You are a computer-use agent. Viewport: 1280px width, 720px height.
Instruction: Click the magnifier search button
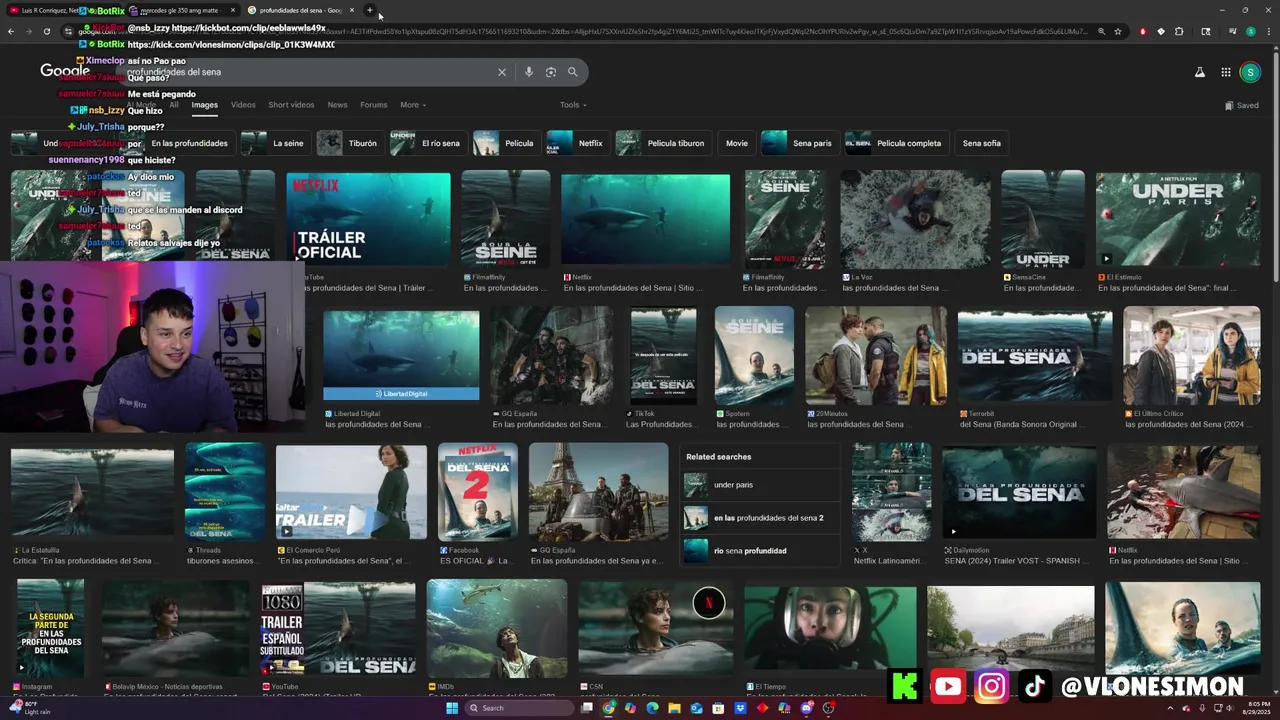point(573,72)
